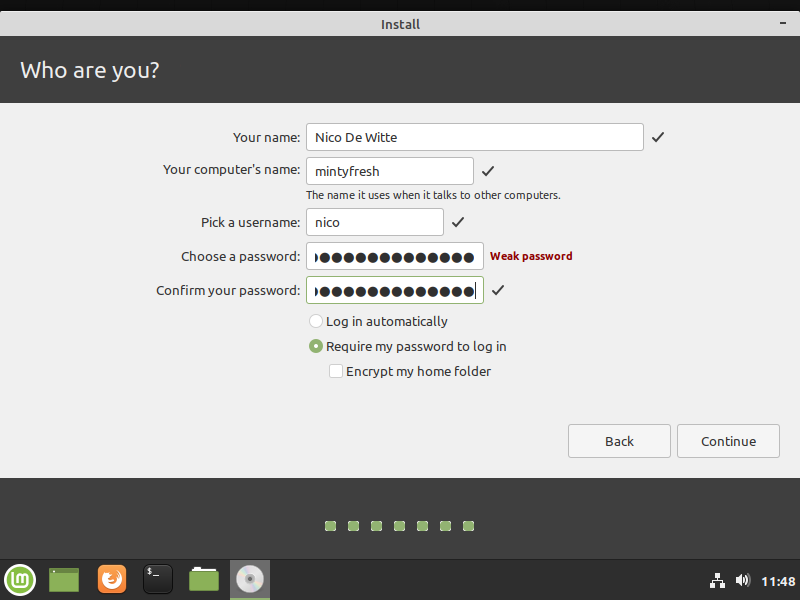Click the Confirm your password: label
The width and height of the screenshot is (800, 600).
(x=228, y=291)
